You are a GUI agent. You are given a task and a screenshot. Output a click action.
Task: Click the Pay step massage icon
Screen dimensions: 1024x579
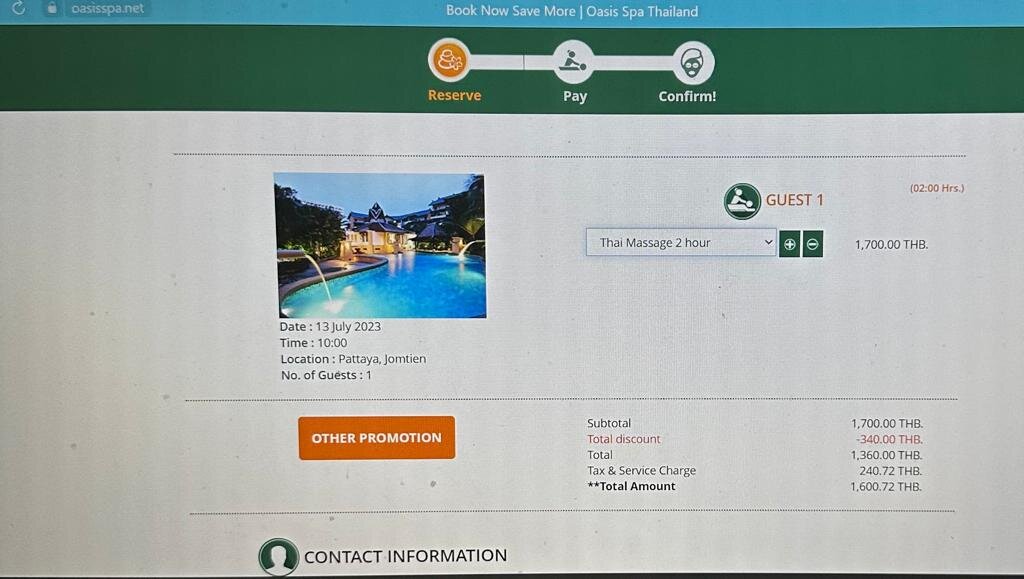(x=573, y=61)
